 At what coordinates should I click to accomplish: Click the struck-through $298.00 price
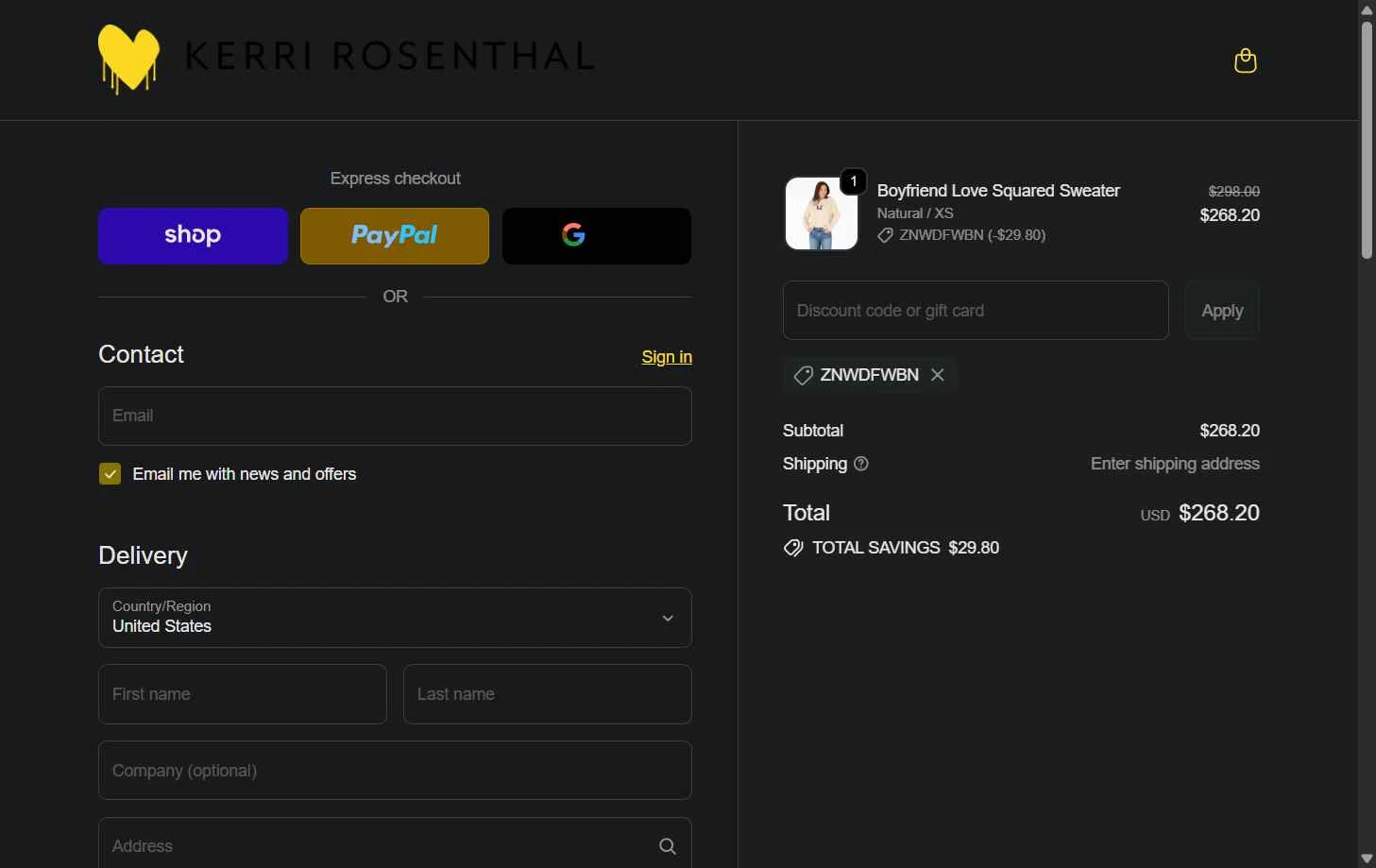[1234, 191]
